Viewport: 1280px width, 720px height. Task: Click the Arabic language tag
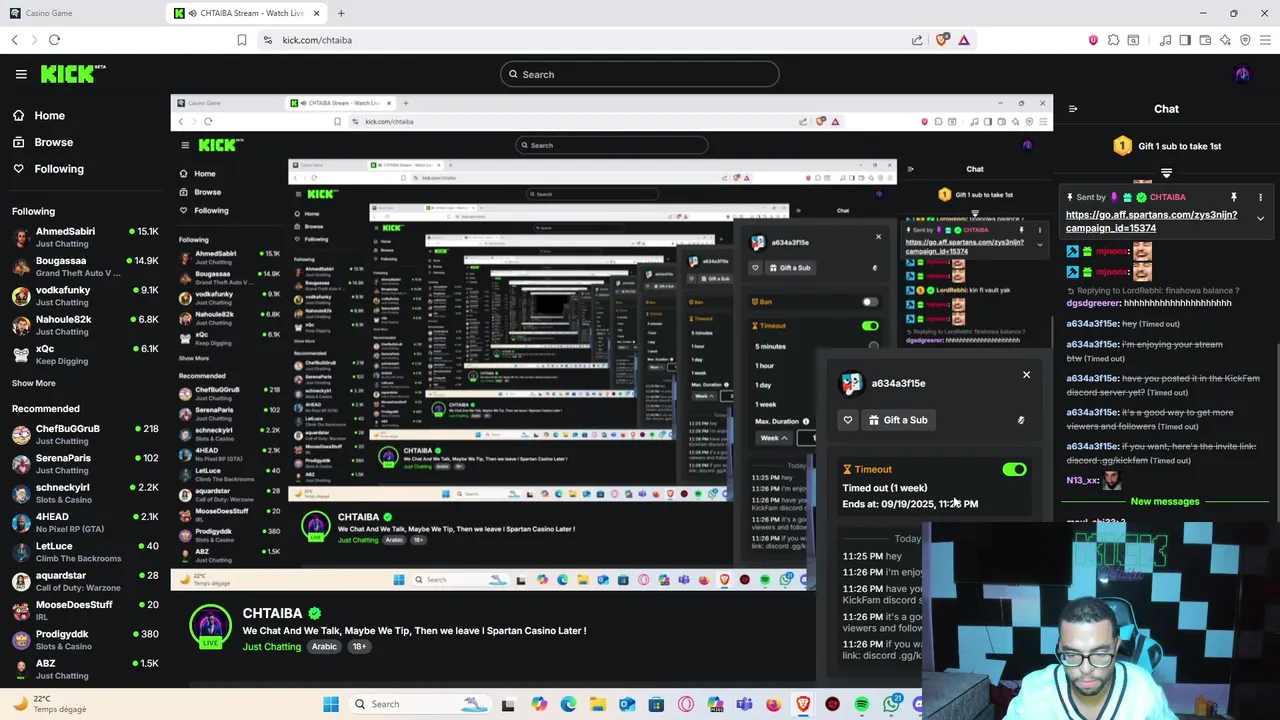[x=324, y=647]
